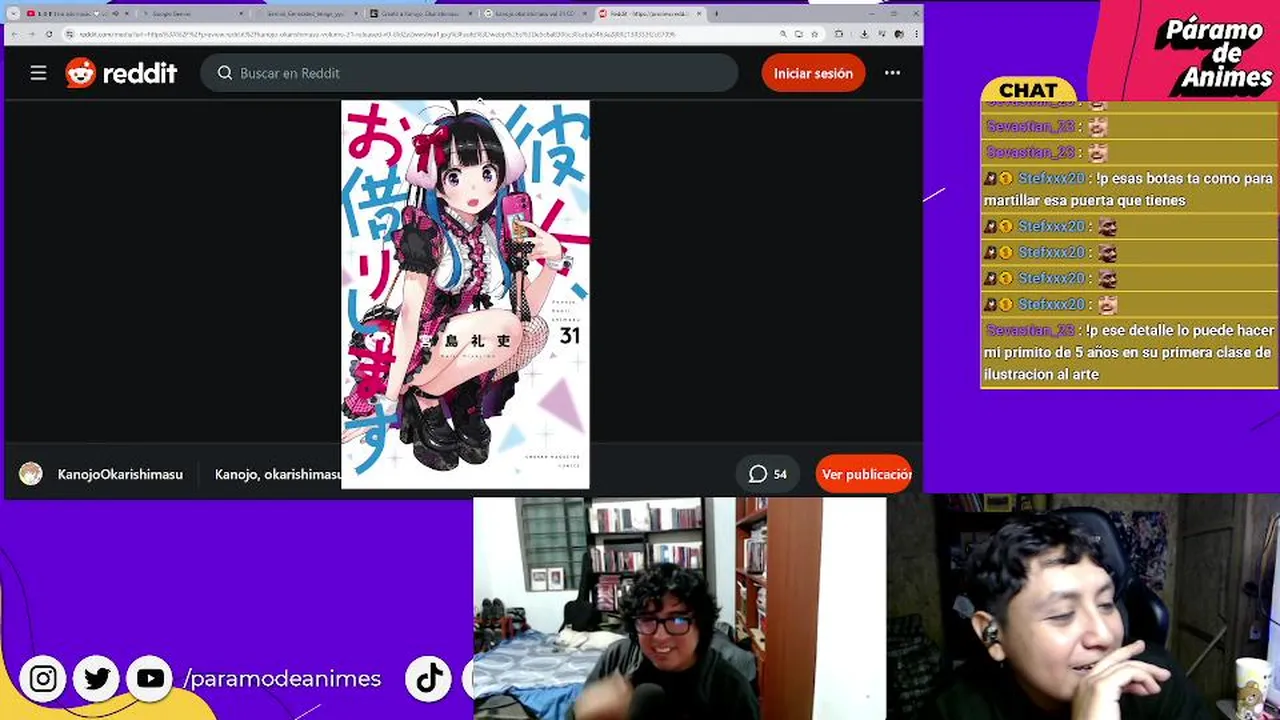Close the Reddit browser tab
Screen dimensions: 1280x720
tap(697, 14)
